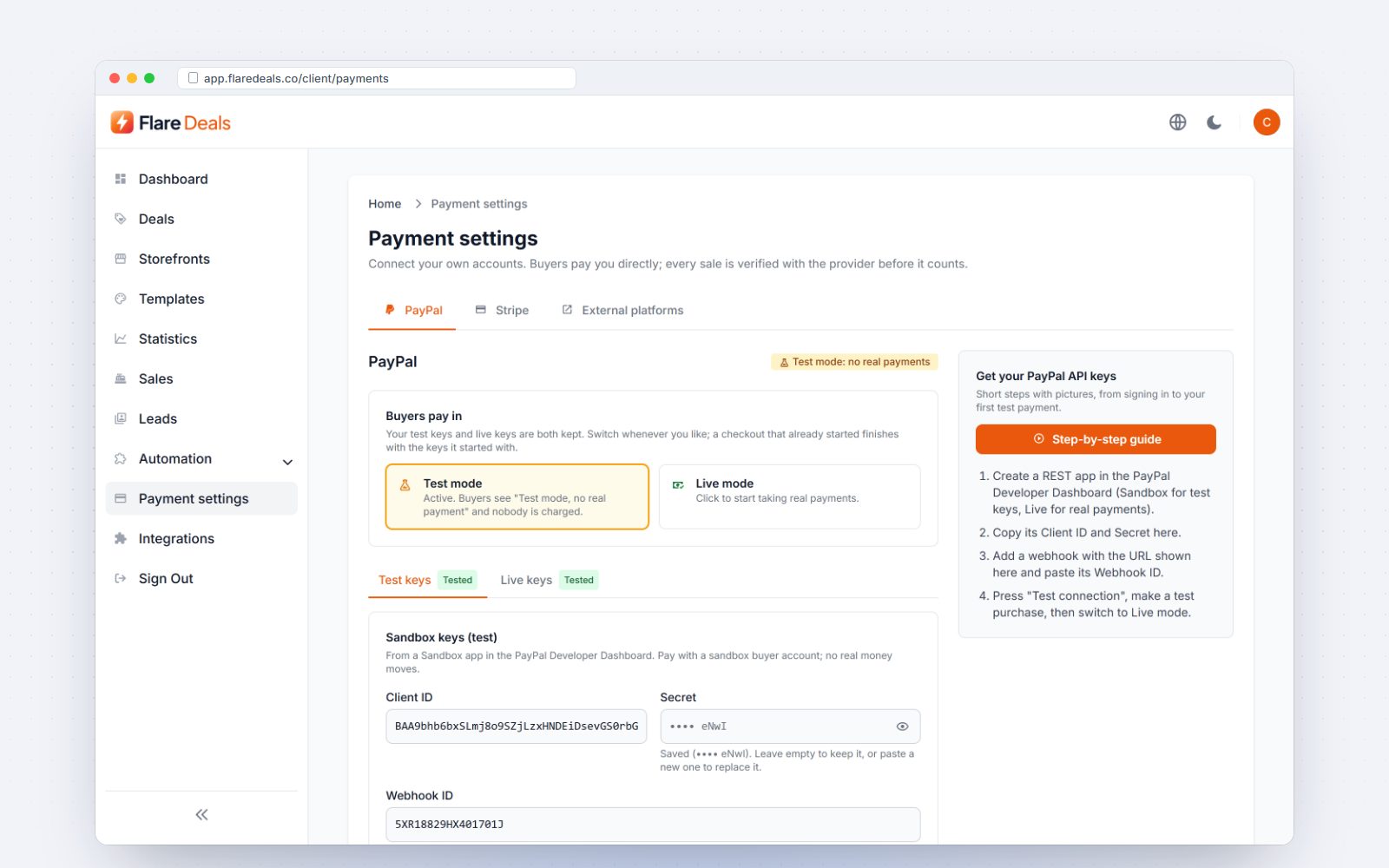Select the Test keys tab

[x=426, y=580]
